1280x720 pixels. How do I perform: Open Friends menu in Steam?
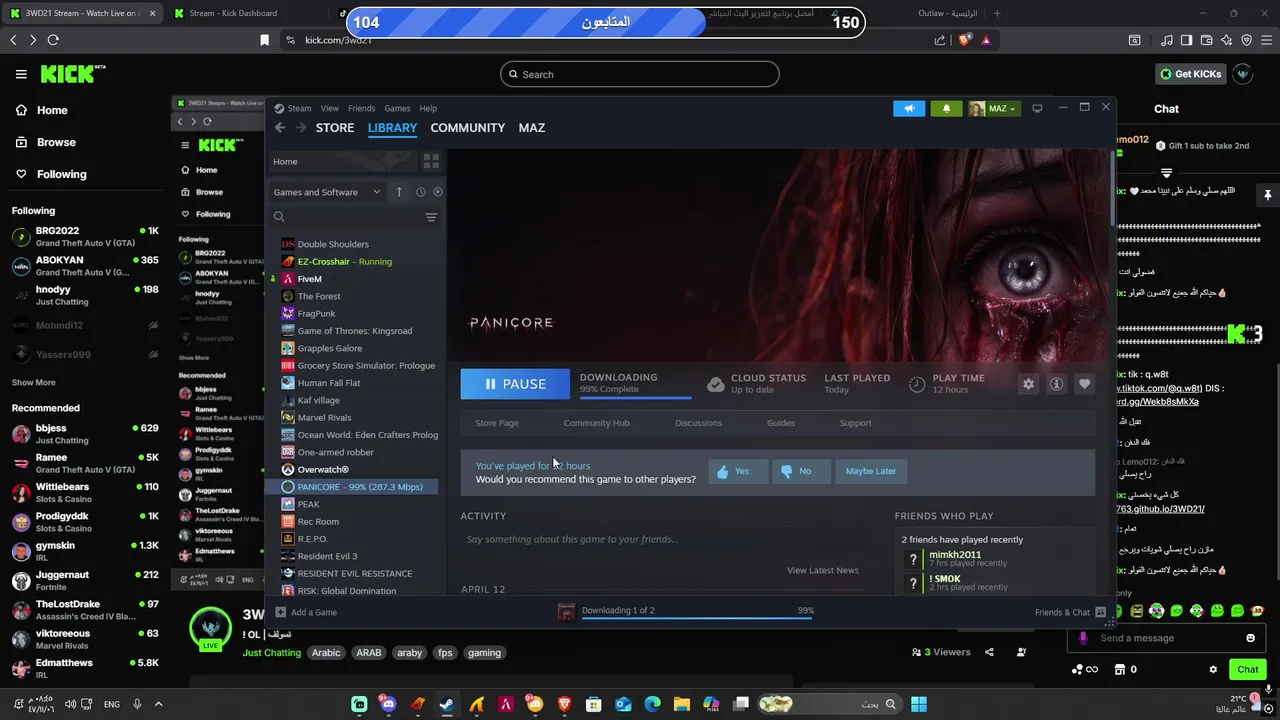(x=361, y=108)
